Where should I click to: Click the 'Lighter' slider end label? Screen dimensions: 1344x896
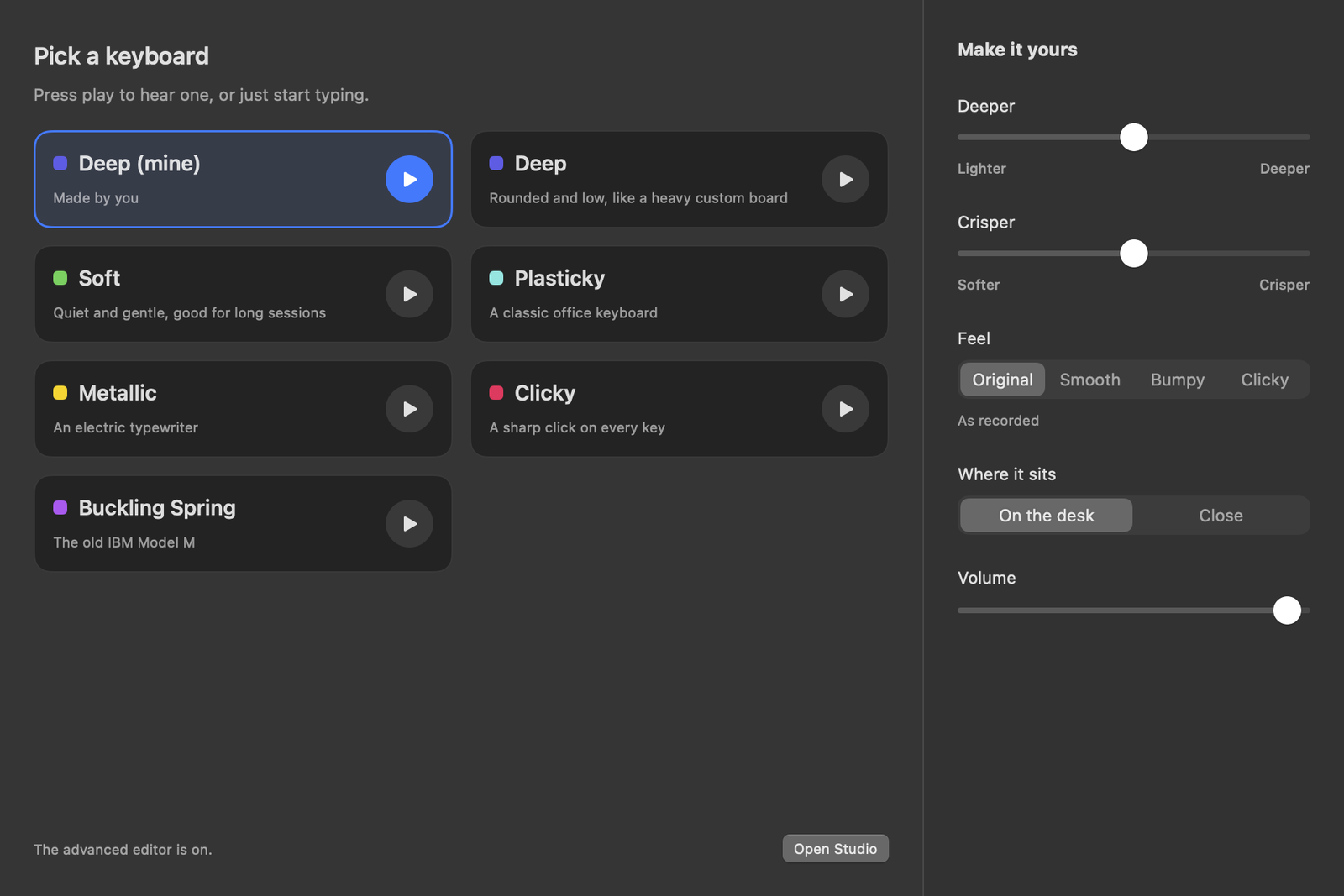[981, 169]
